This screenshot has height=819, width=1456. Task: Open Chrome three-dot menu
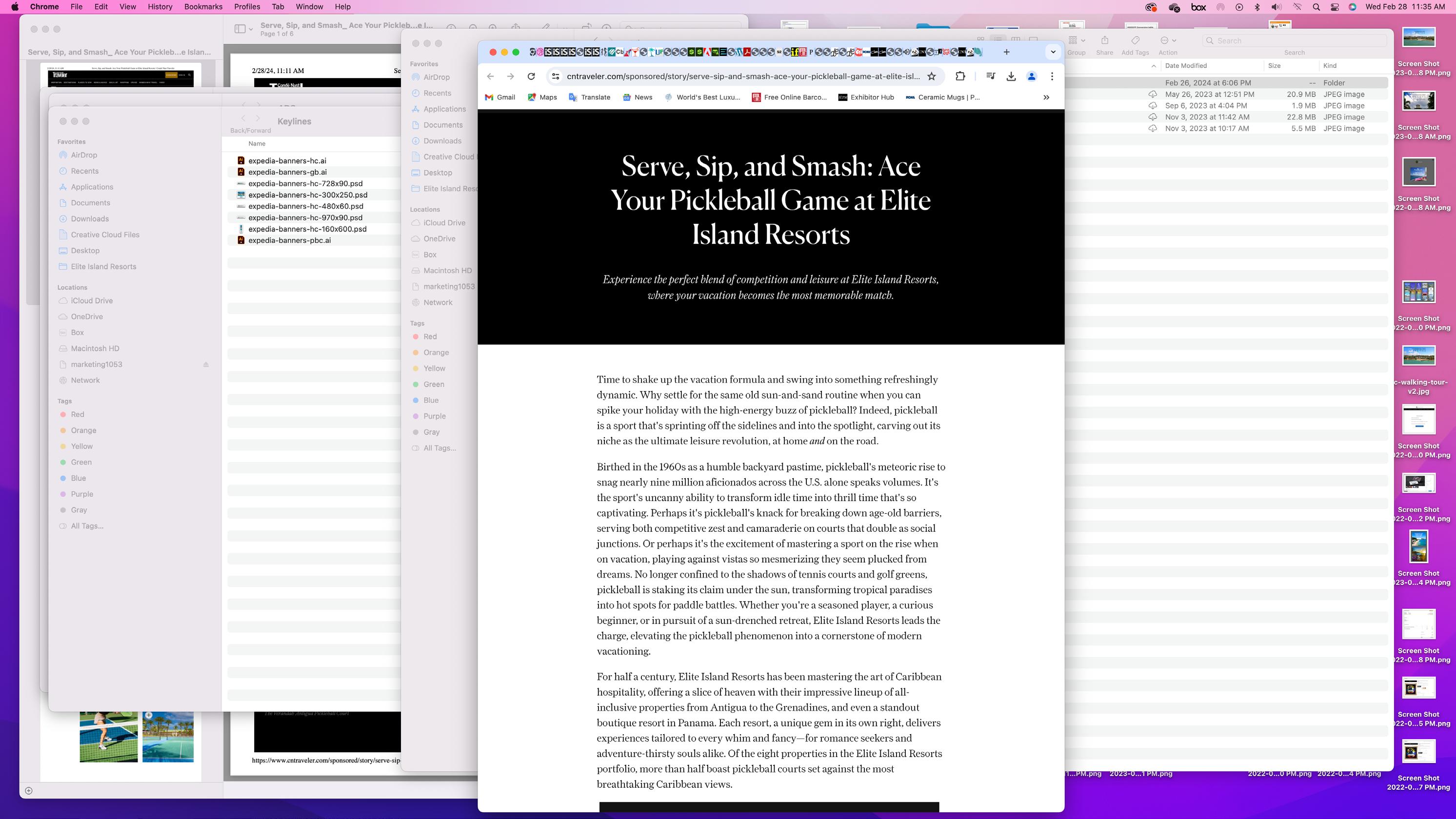click(1052, 76)
